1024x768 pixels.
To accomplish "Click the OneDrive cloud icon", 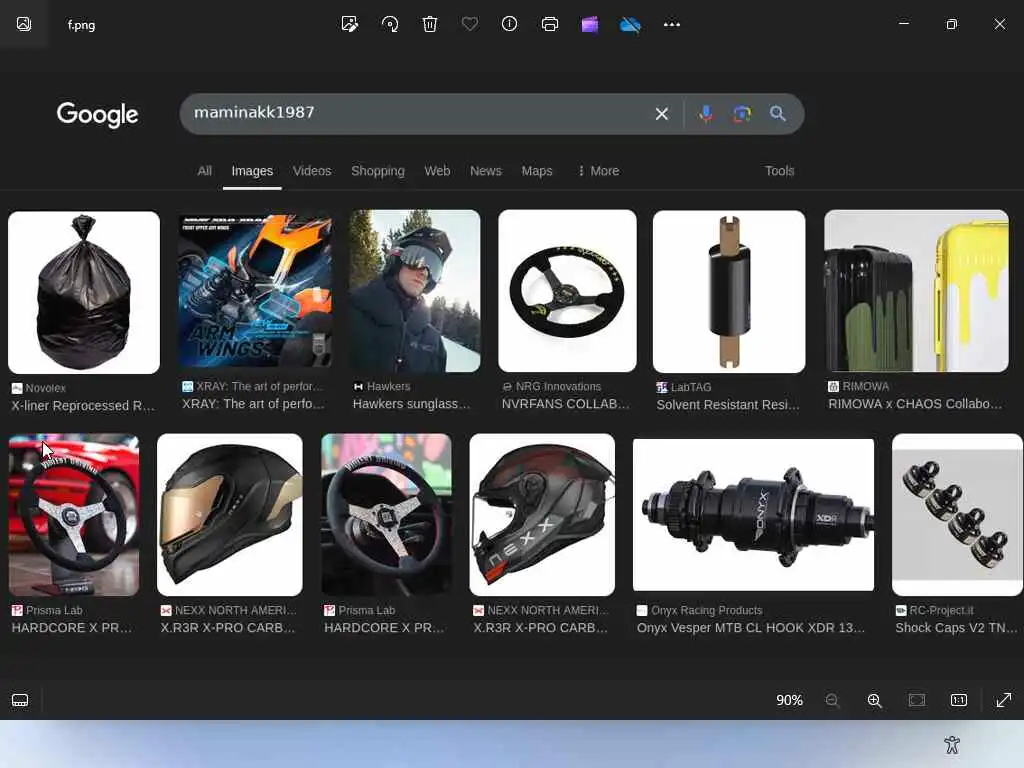I will click(630, 24).
